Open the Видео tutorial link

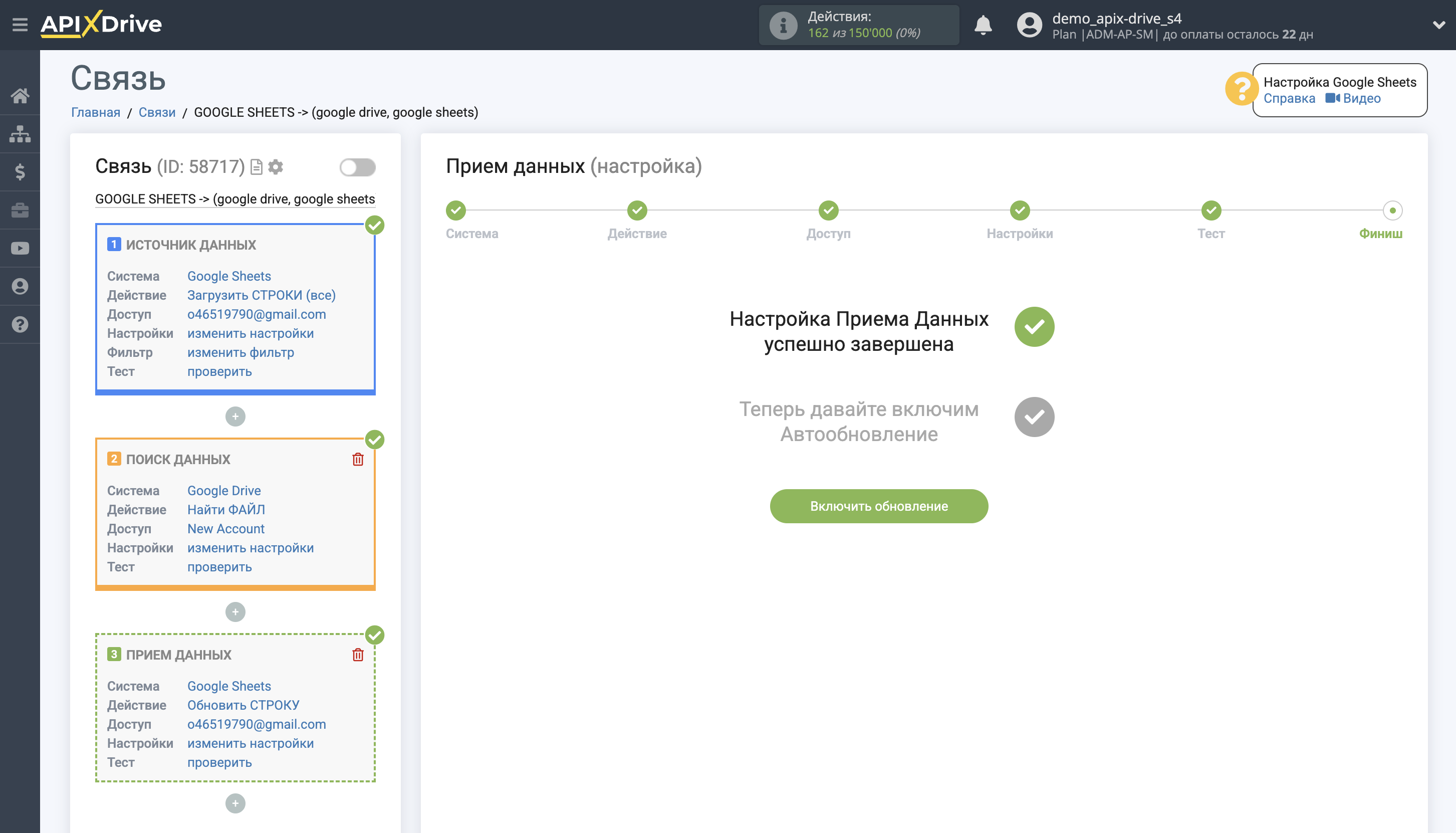1353,98
